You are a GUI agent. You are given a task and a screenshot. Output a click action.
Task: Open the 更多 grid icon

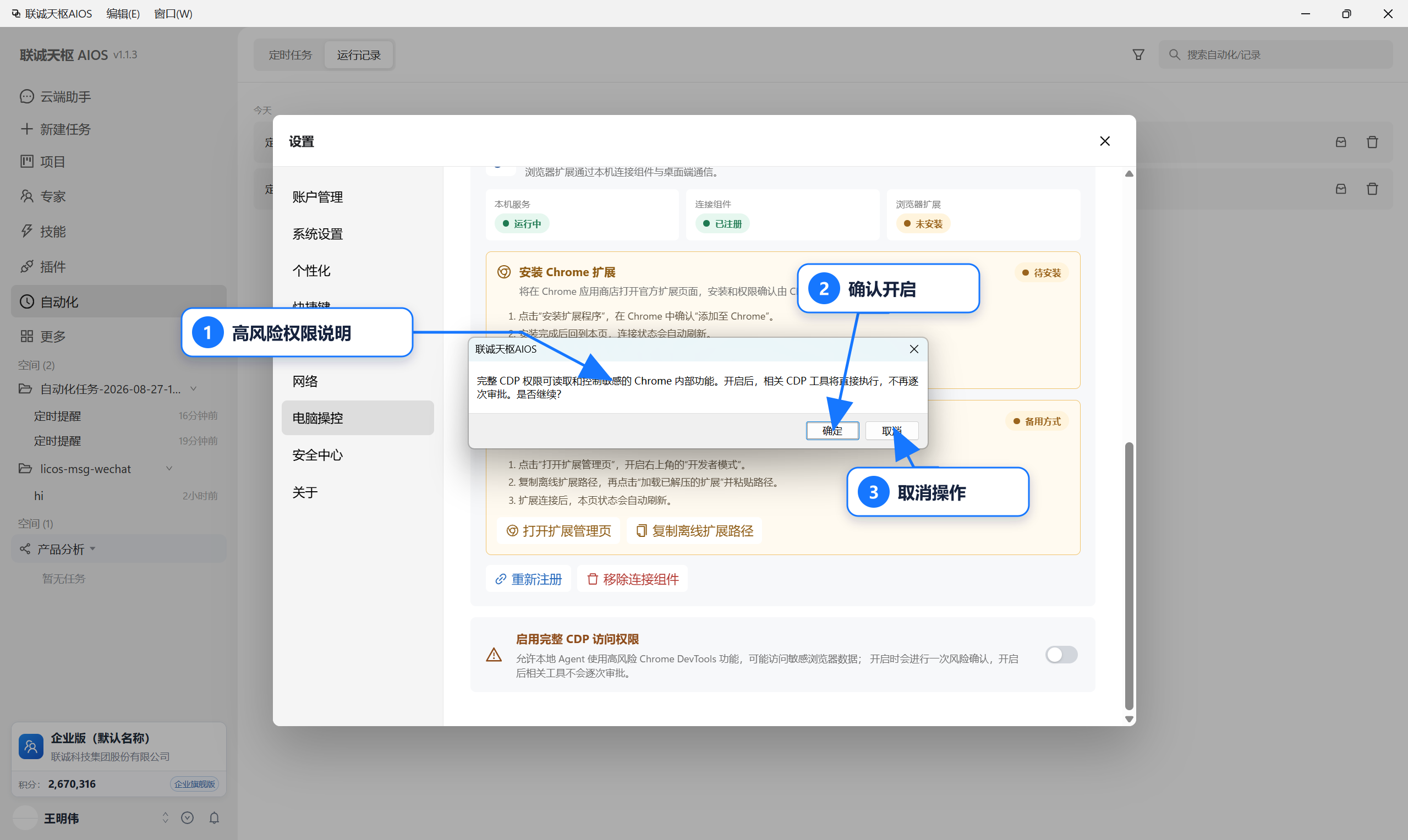(26, 336)
